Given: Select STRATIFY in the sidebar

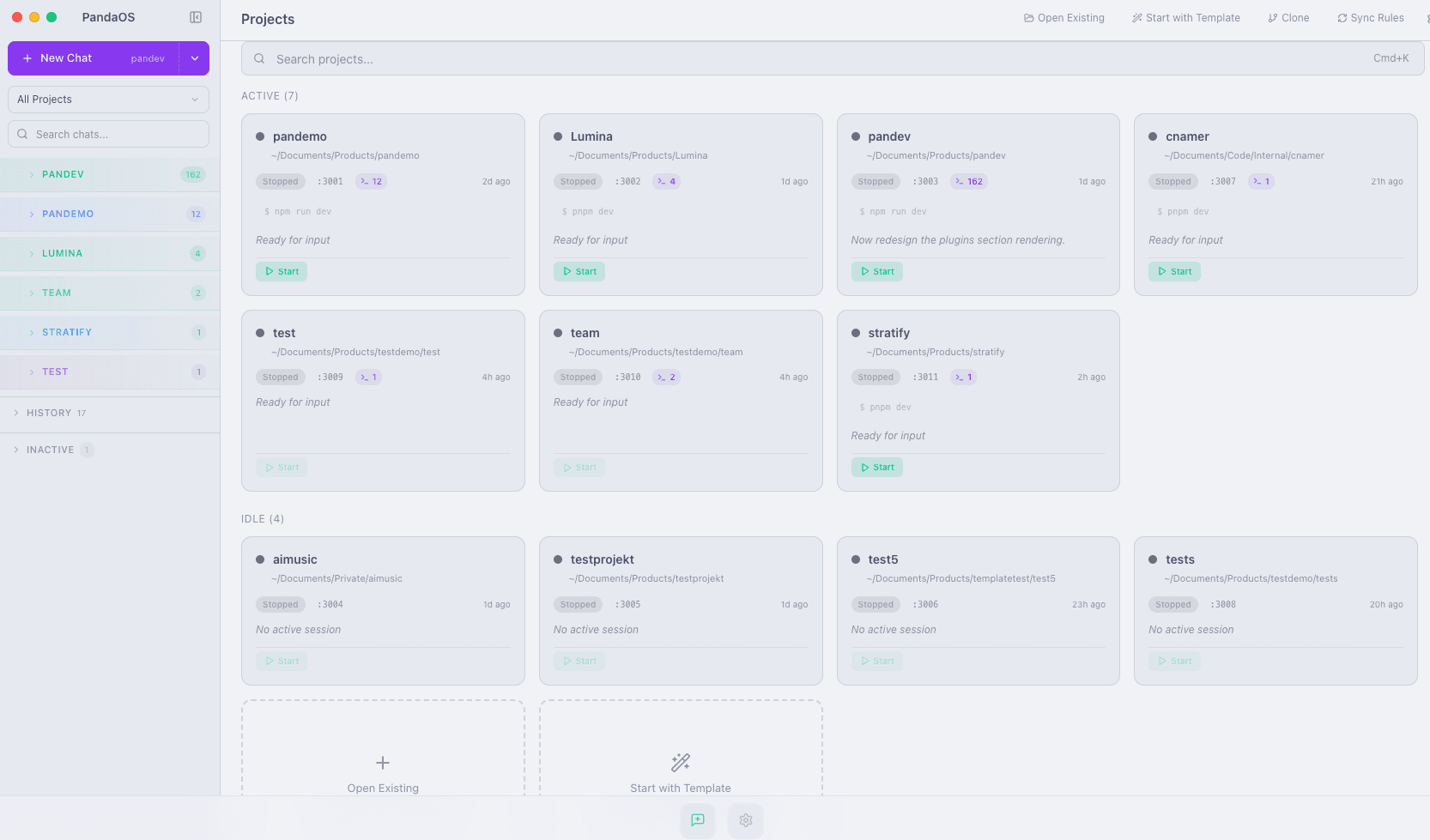Looking at the screenshot, I should pyautogui.click(x=65, y=332).
